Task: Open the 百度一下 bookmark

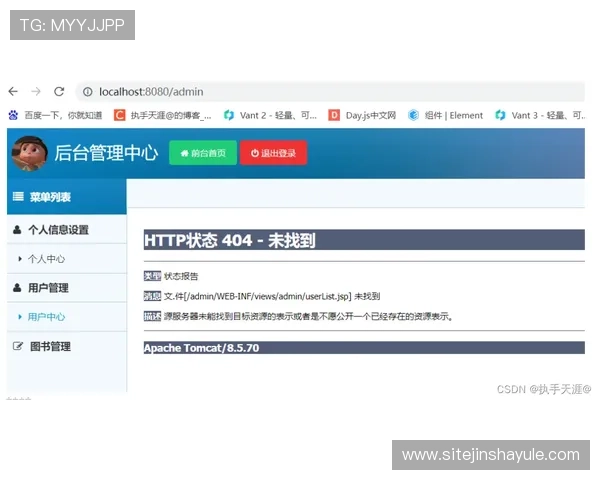Action: tap(55, 115)
